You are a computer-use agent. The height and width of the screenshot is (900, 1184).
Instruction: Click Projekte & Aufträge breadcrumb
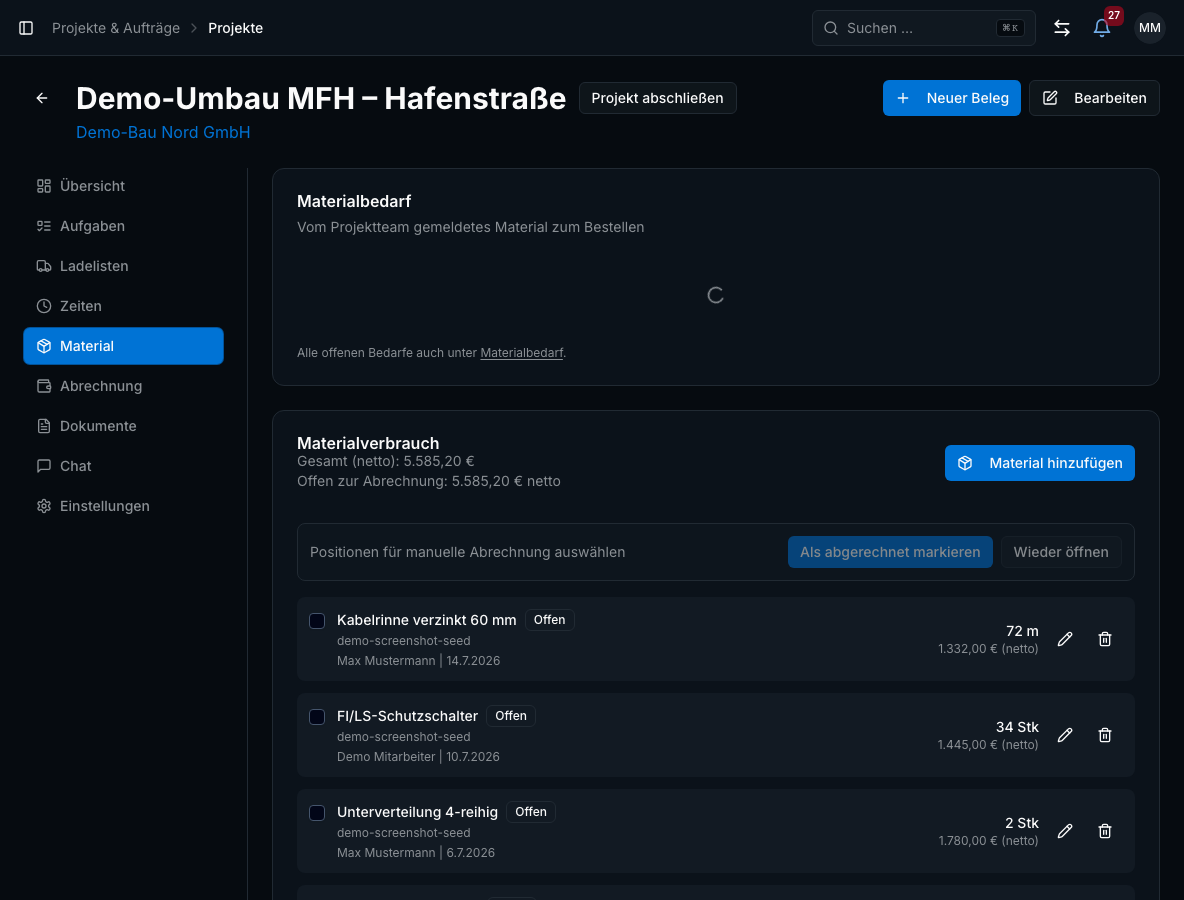click(116, 28)
